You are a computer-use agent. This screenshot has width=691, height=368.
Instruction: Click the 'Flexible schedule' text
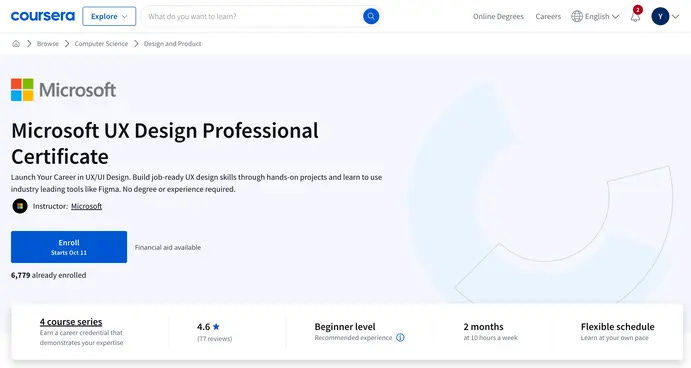point(617,327)
